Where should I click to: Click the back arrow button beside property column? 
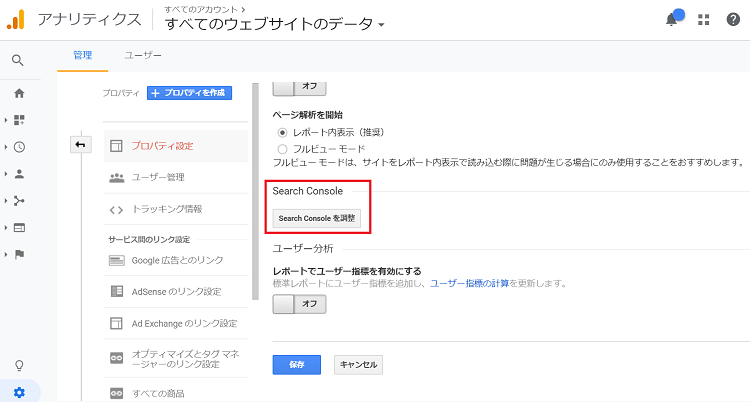pyautogui.click(x=80, y=145)
